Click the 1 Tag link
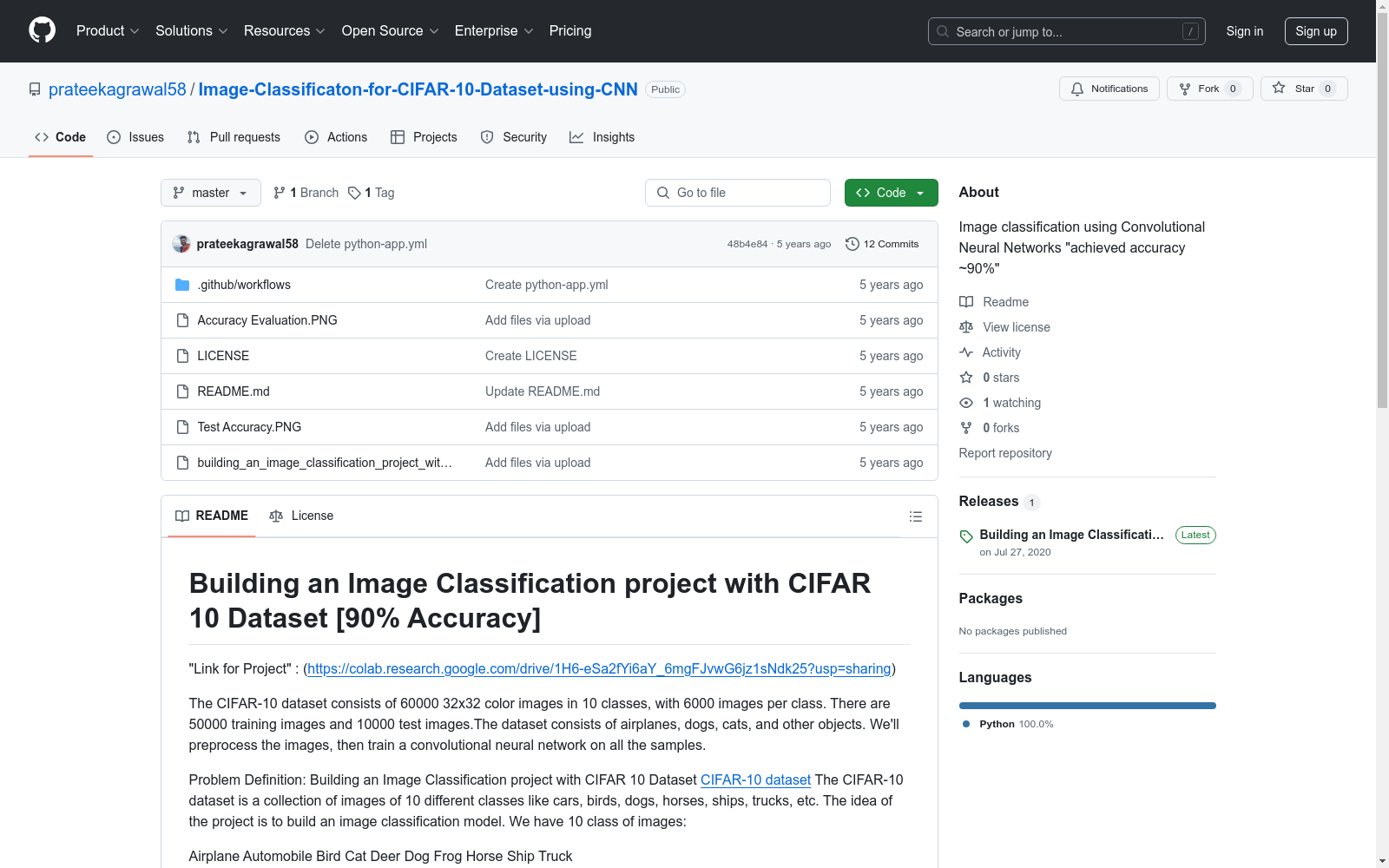 point(372,193)
